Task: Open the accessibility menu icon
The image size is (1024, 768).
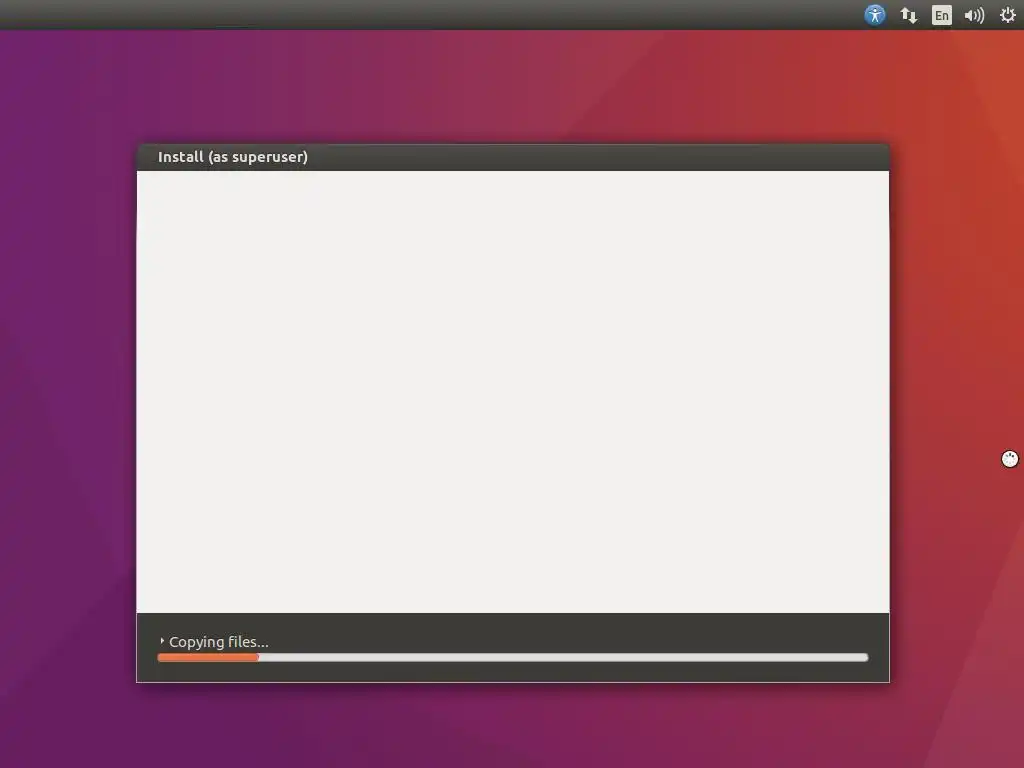Action: pyautogui.click(x=874, y=14)
